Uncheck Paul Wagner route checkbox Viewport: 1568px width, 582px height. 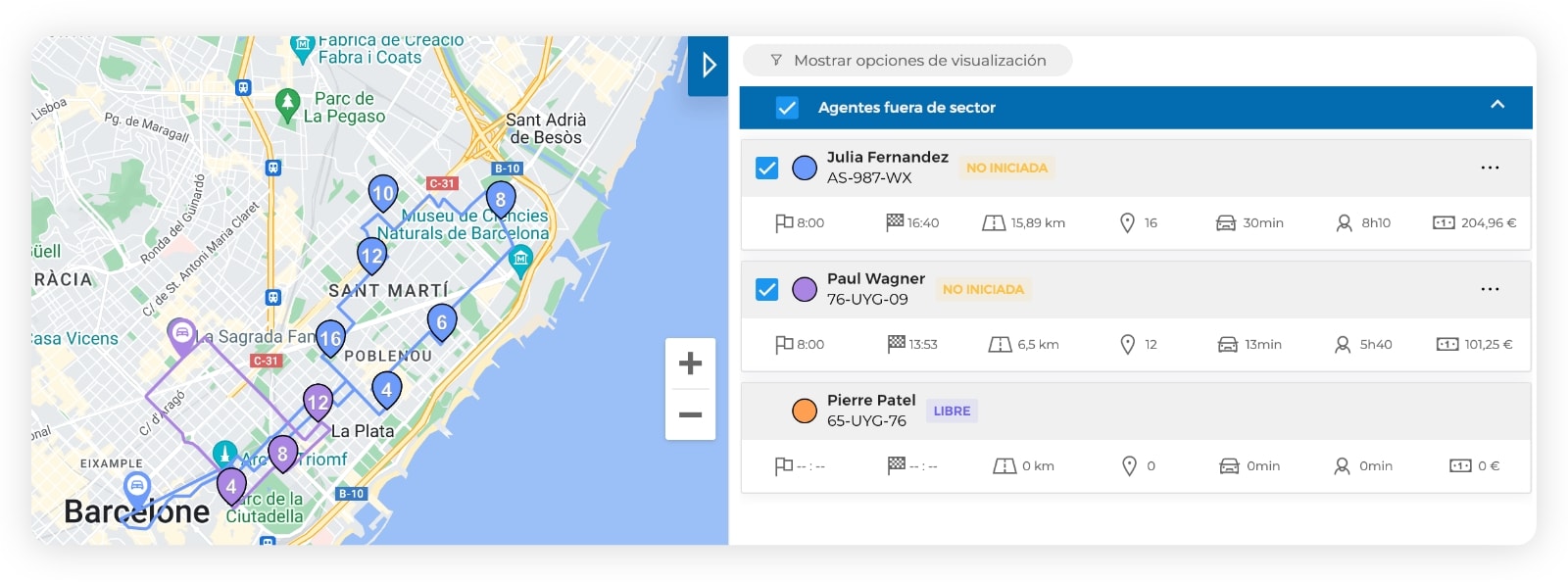pyautogui.click(x=767, y=289)
